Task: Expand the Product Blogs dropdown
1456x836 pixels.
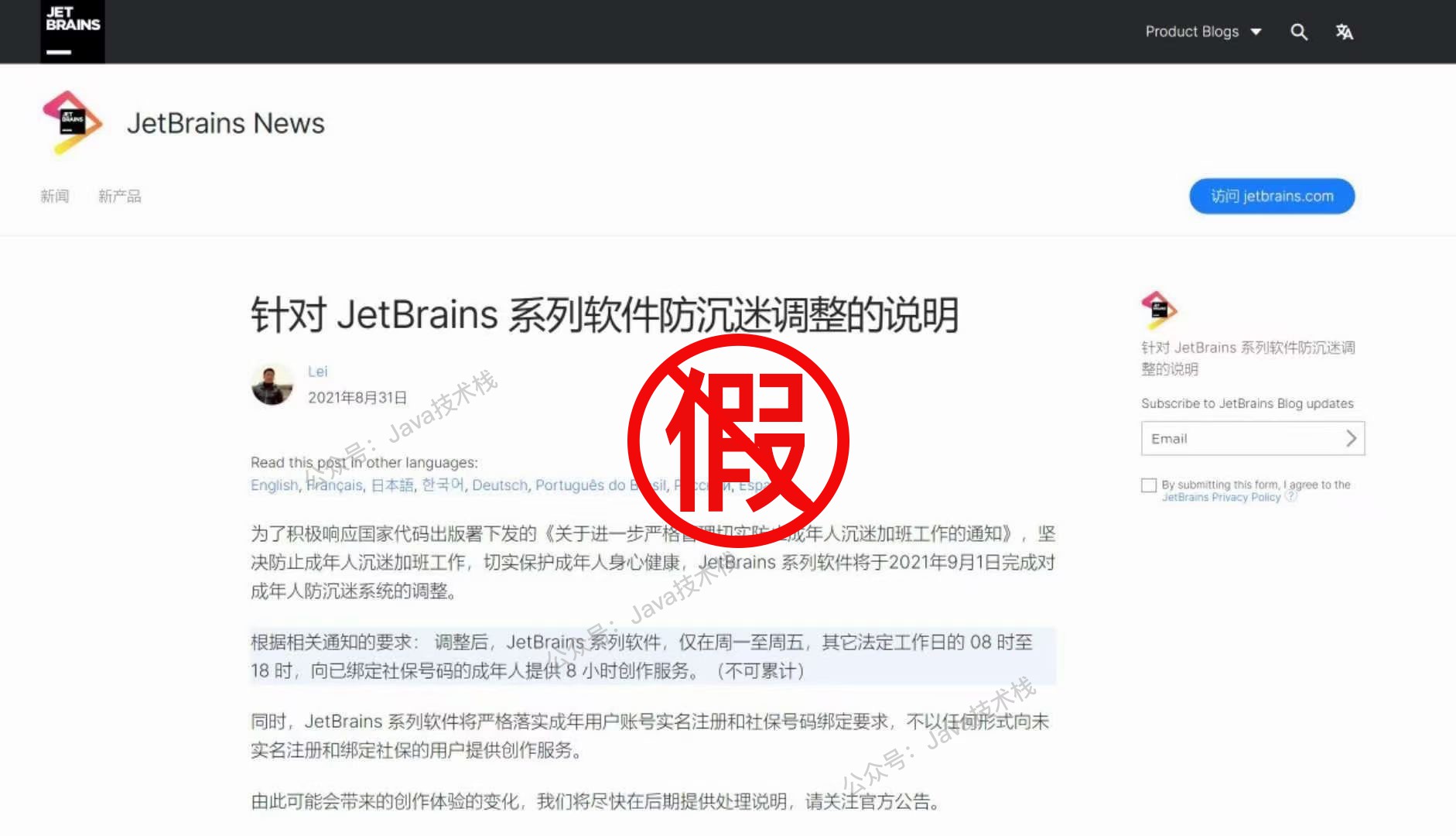Action: tap(1203, 32)
